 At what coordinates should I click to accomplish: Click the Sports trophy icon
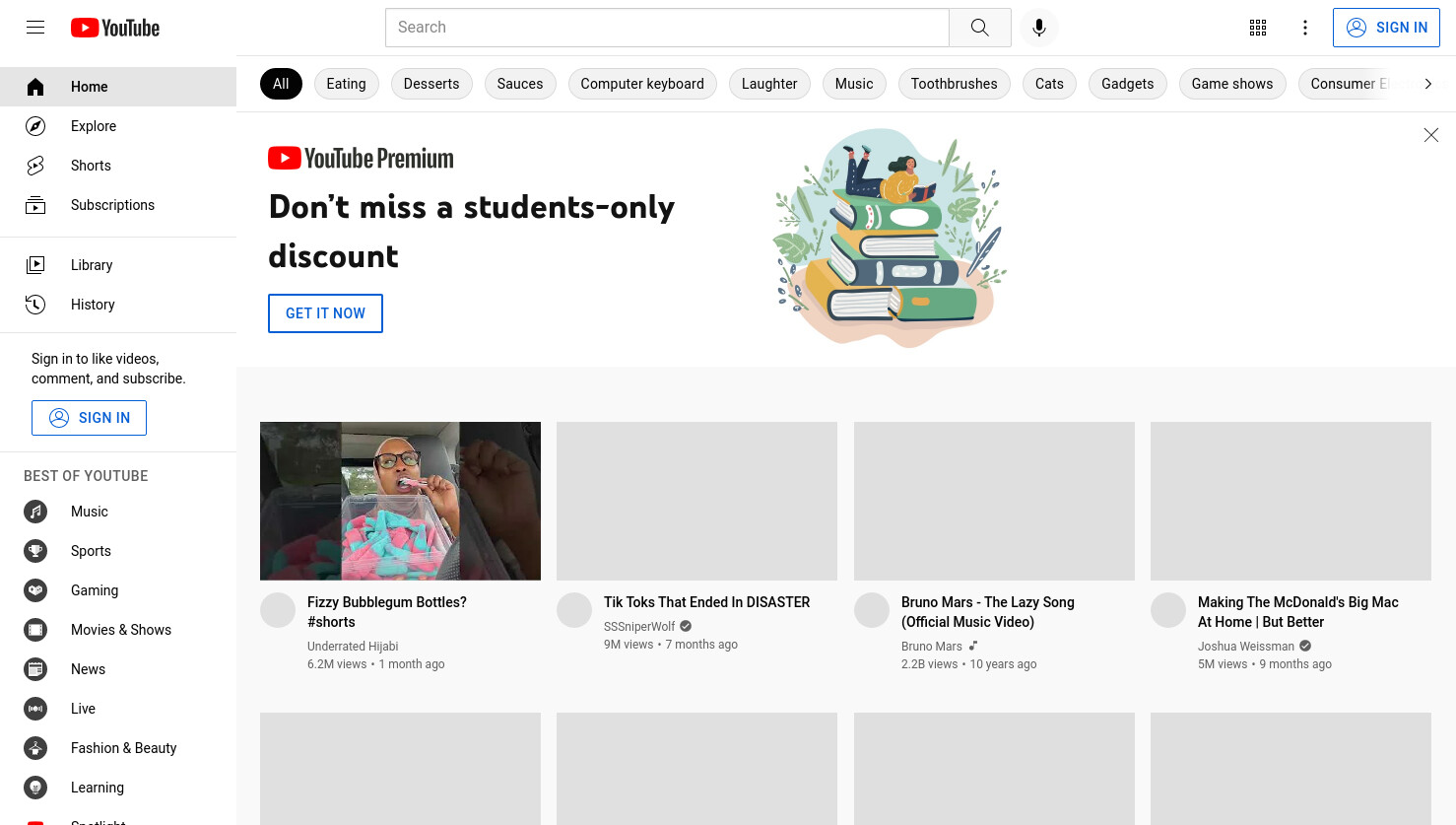click(x=35, y=551)
